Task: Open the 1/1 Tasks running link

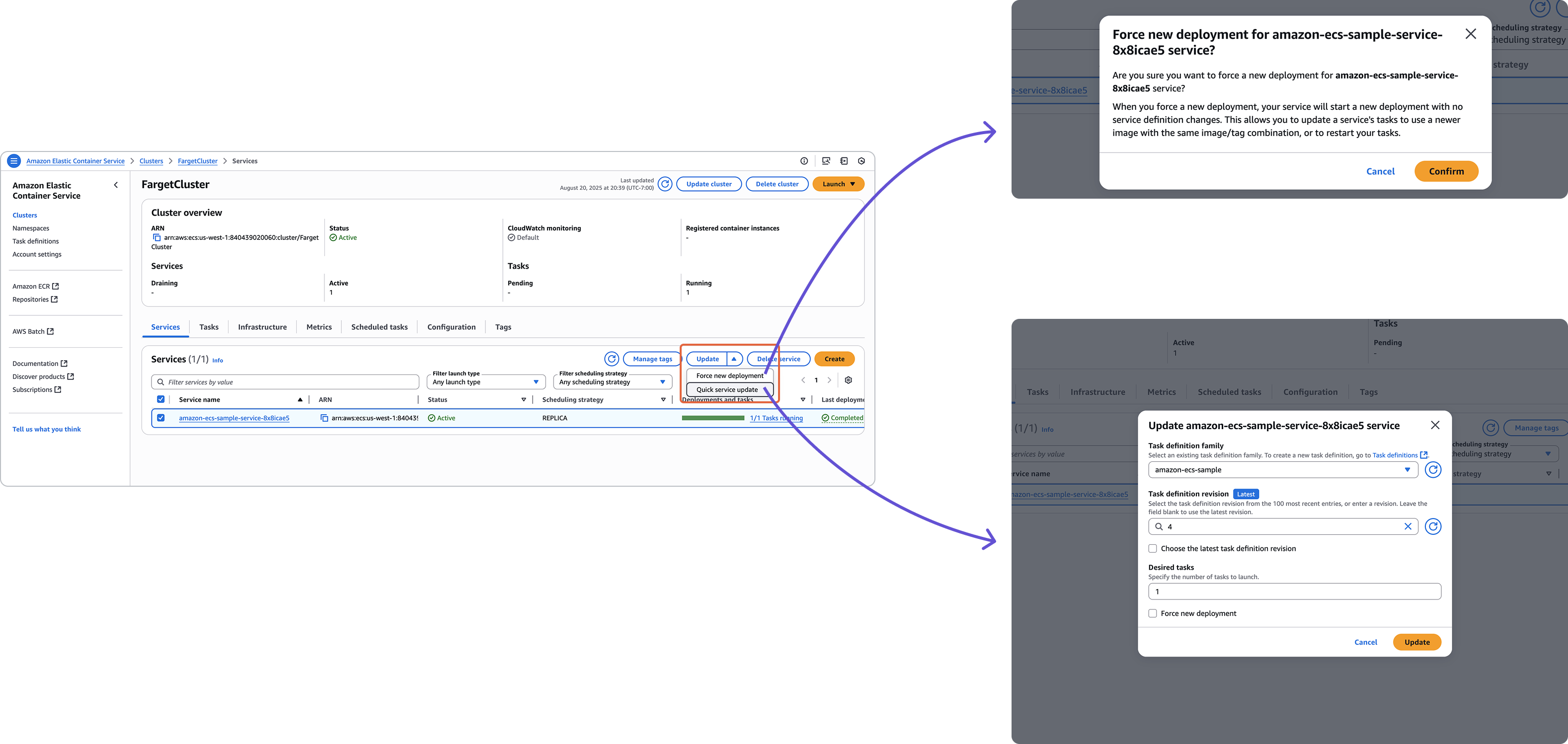Action: 776,418
